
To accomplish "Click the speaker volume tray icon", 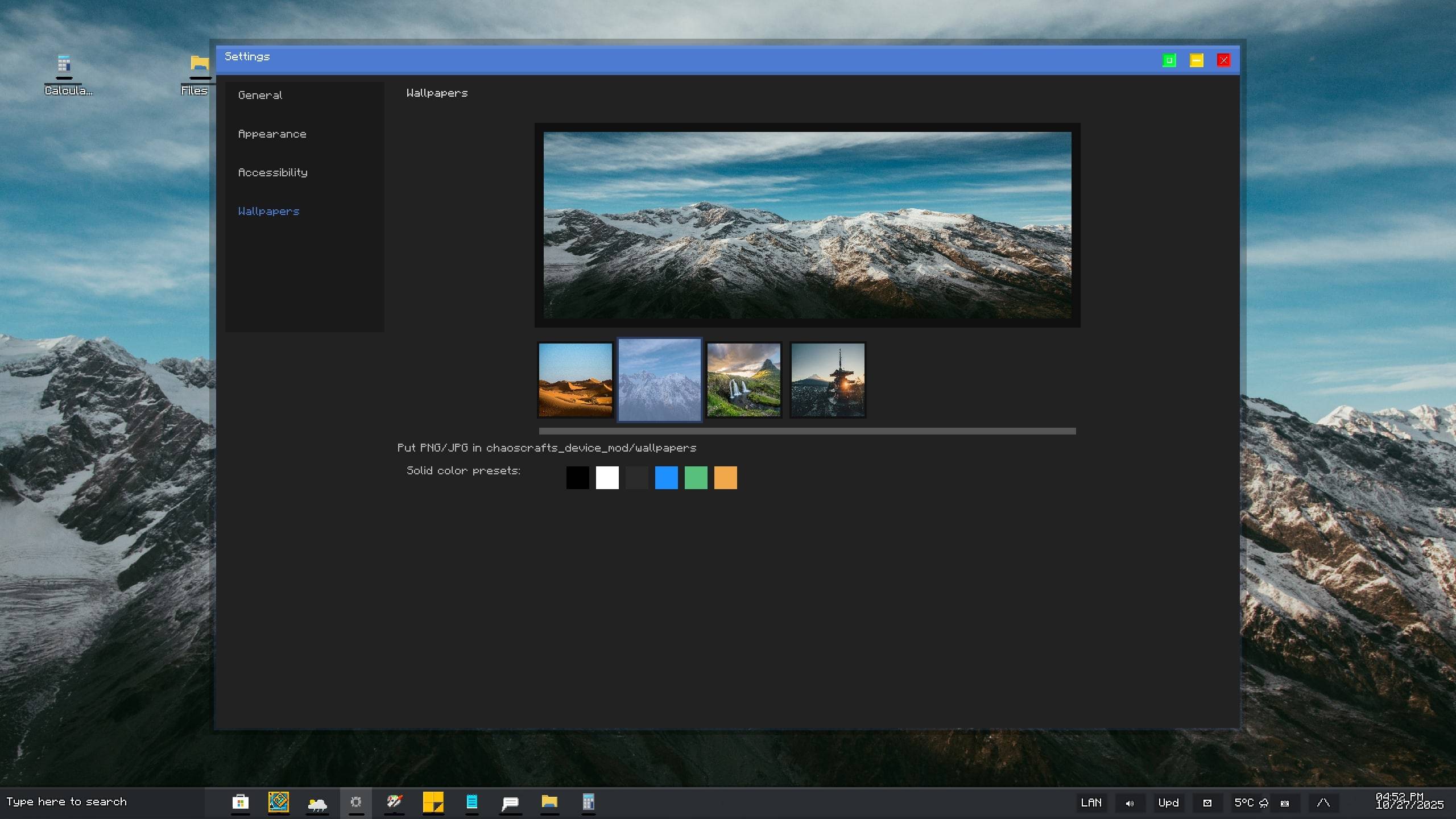I will [x=1130, y=803].
